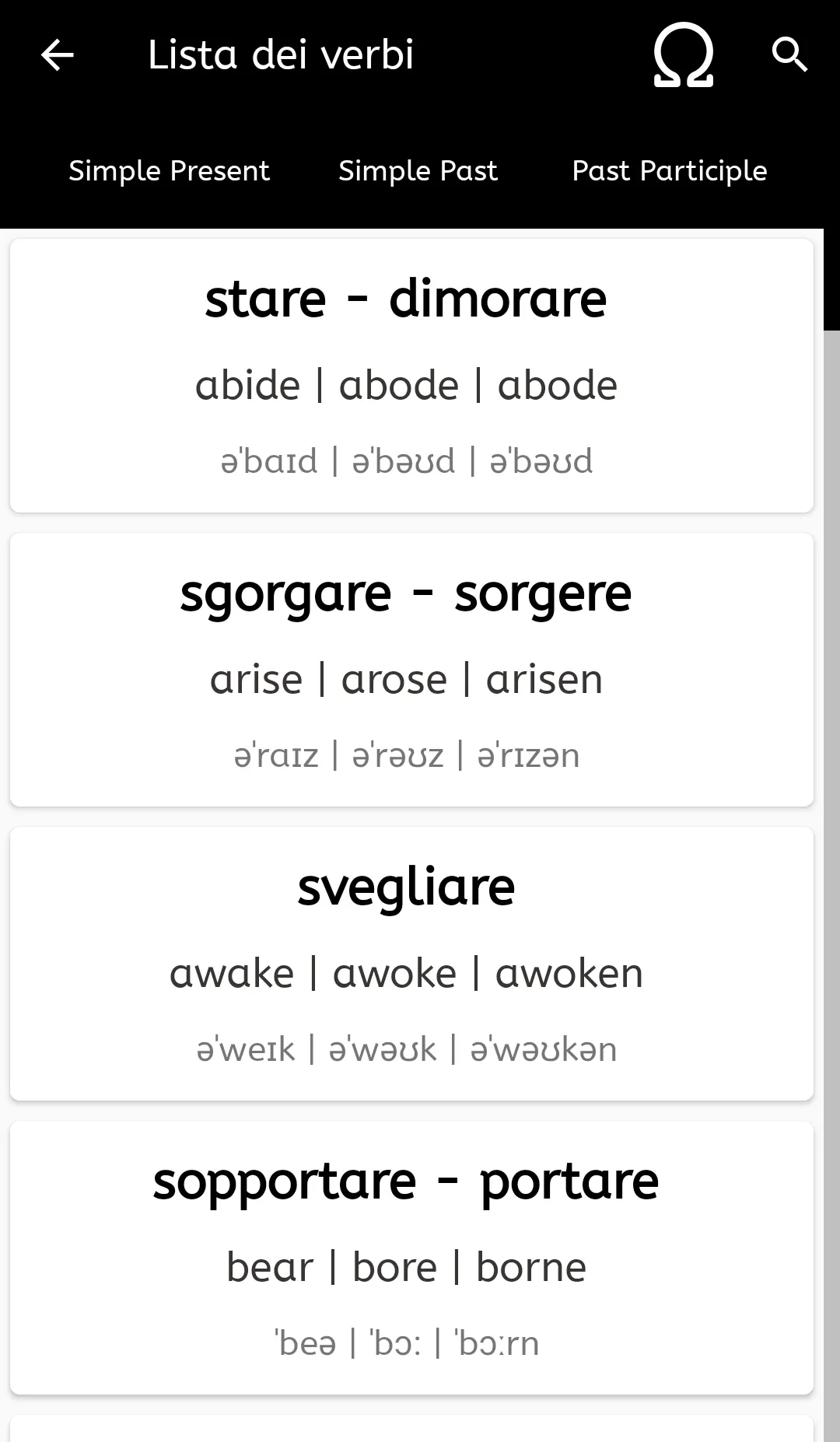Select the Simple Past column header
Image resolution: width=840 pixels, height=1442 pixels.
coord(418,170)
